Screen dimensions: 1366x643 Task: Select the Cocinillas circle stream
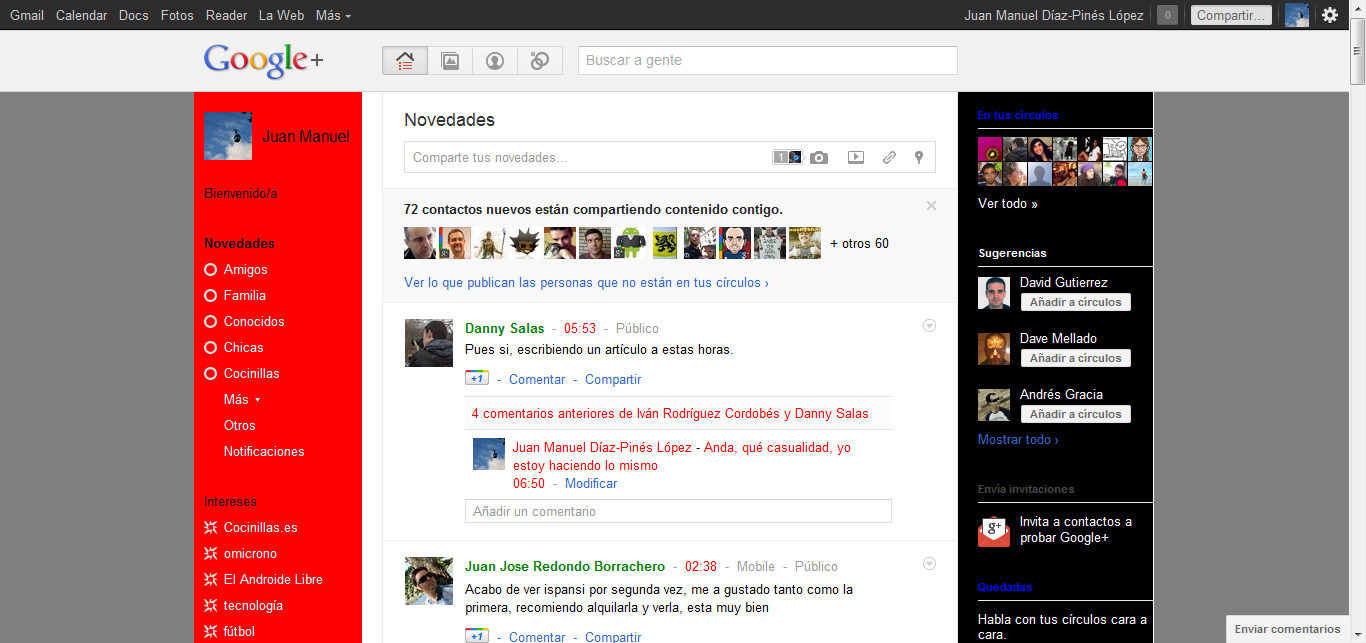point(252,373)
